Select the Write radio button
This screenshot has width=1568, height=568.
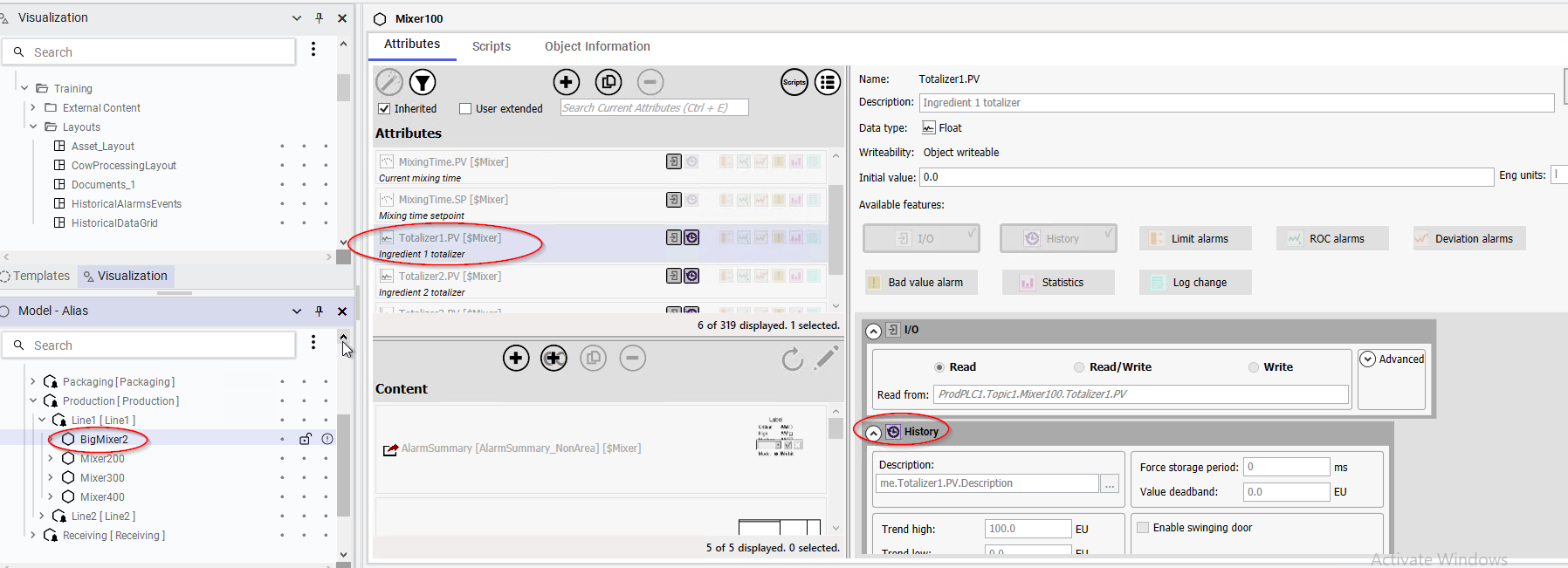(x=1254, y=367)
